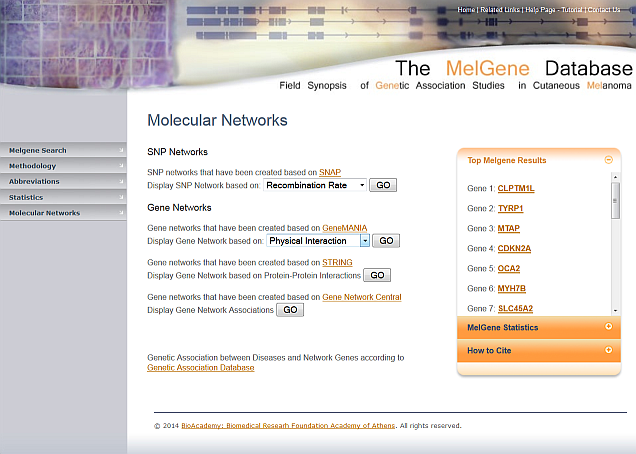Image resolution: width=636 pixels, height=454 pixels.
Task: Open the Recombination Rate dropdown
Action: (315, 185)
